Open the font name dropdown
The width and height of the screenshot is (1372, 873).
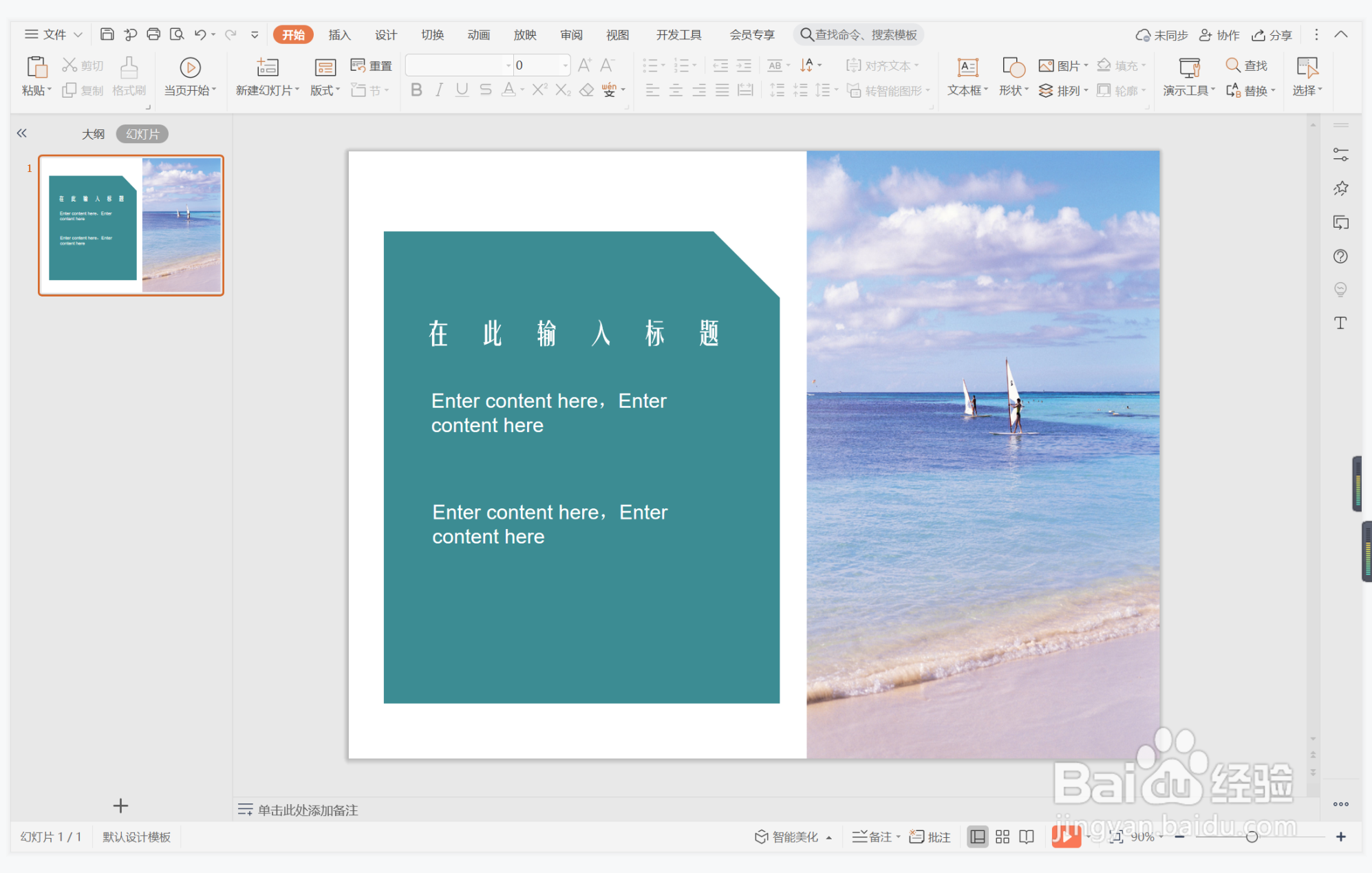(x=508, y=65)
